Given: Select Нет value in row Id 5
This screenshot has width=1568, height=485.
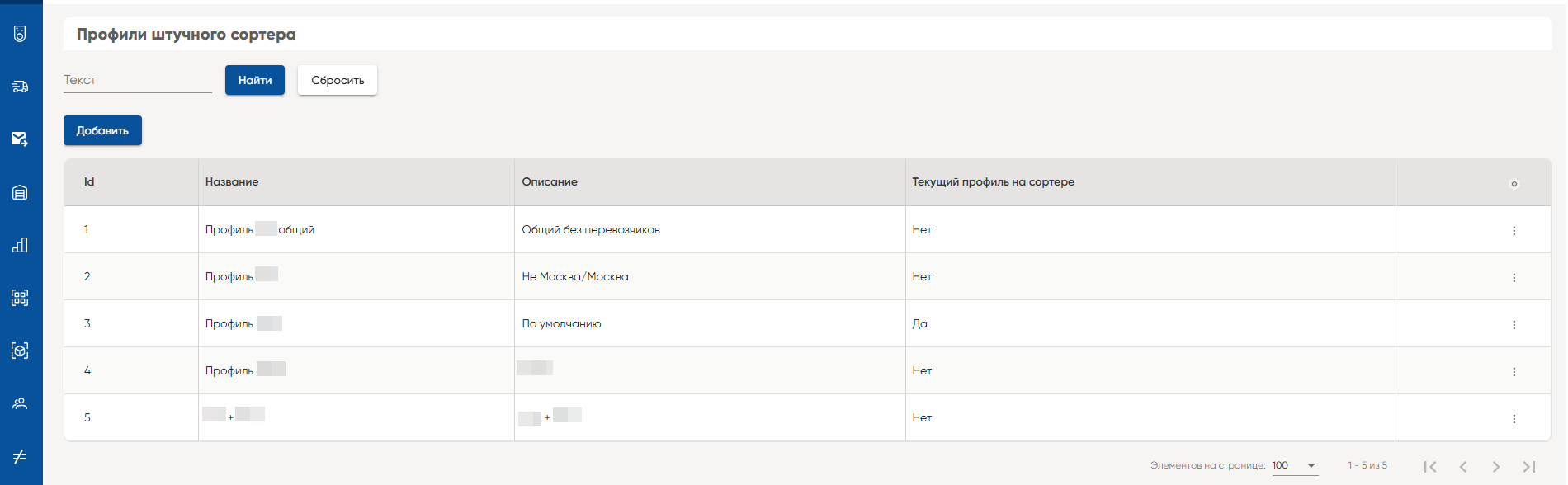Looking at the screenshot, I should click(x=922, y=417).
